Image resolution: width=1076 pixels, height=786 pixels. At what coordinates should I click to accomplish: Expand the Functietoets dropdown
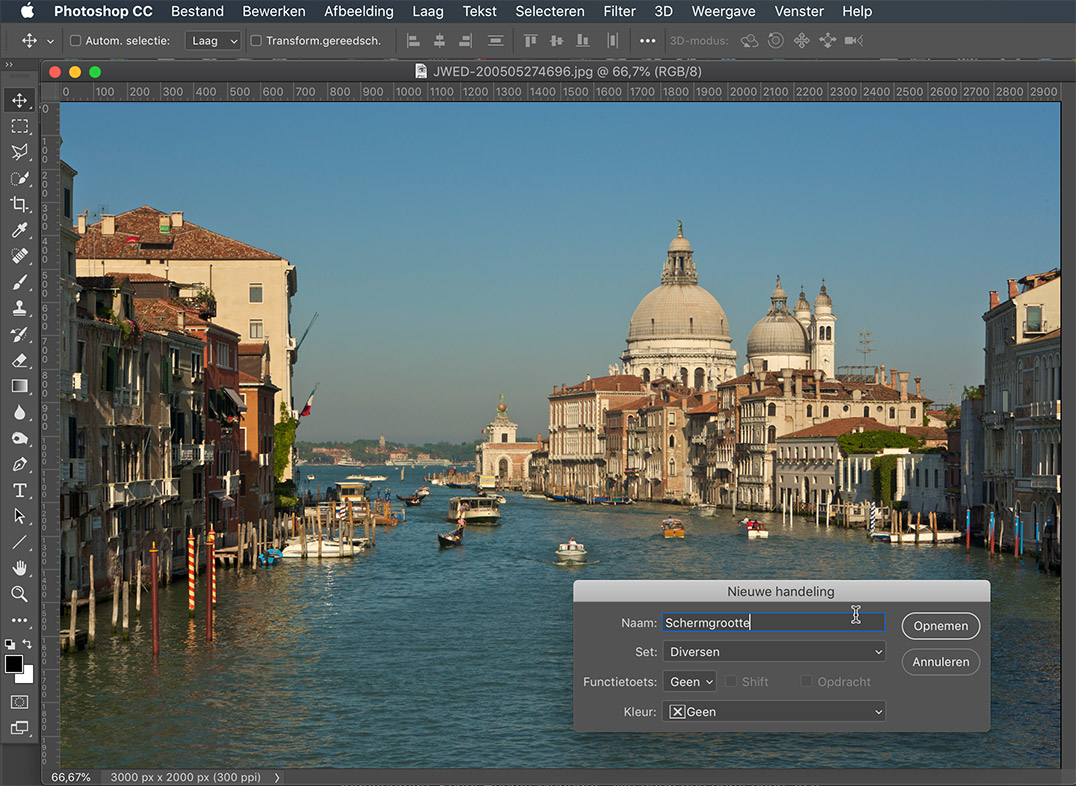point(691,682)
